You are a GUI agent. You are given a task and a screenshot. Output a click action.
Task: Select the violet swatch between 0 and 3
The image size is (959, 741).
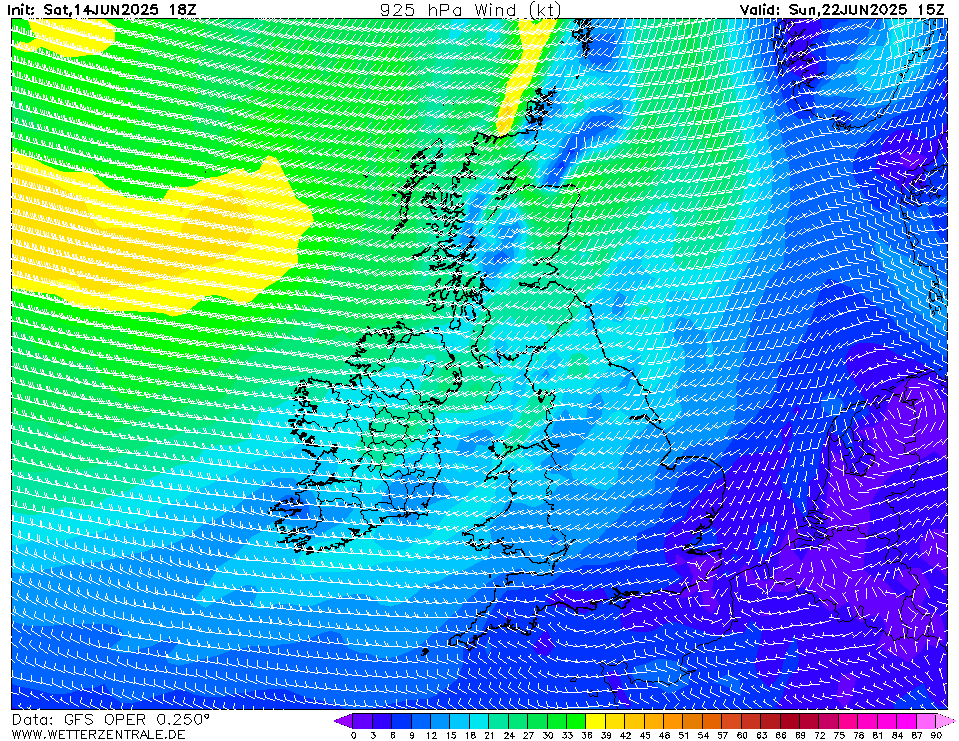point(363,721)
